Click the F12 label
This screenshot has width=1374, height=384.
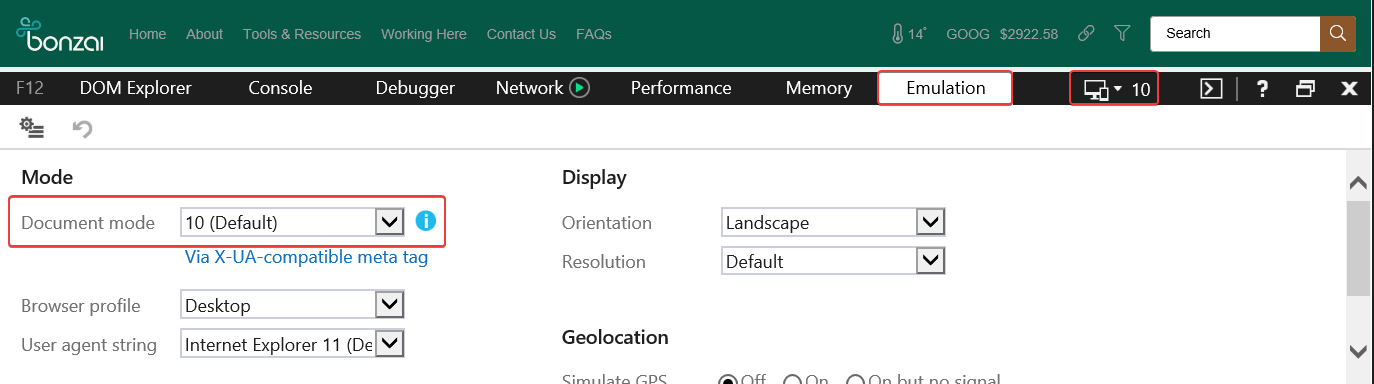pyautogui.click(x=30, y=88)
